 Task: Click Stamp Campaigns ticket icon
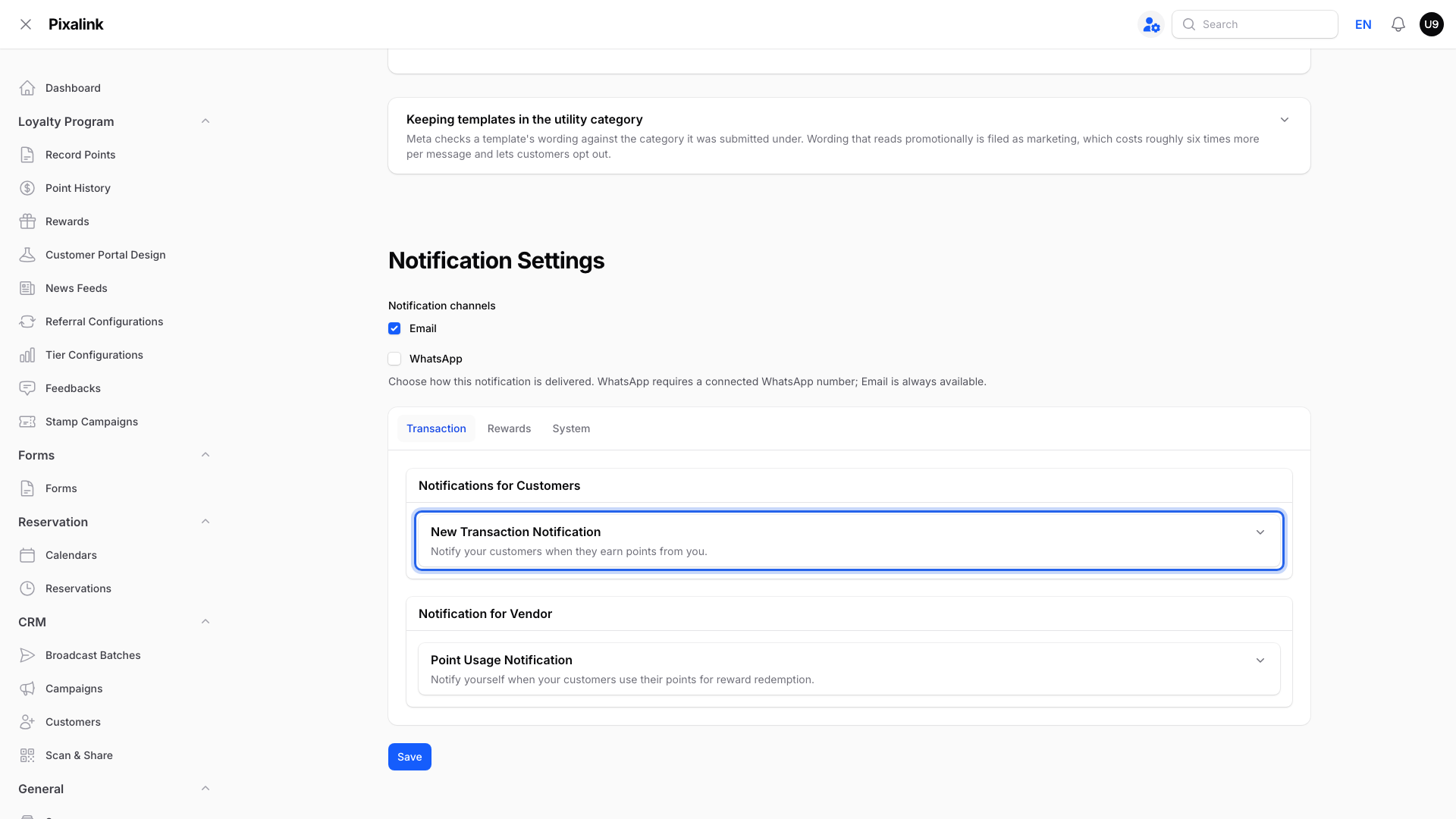point(27,422)
